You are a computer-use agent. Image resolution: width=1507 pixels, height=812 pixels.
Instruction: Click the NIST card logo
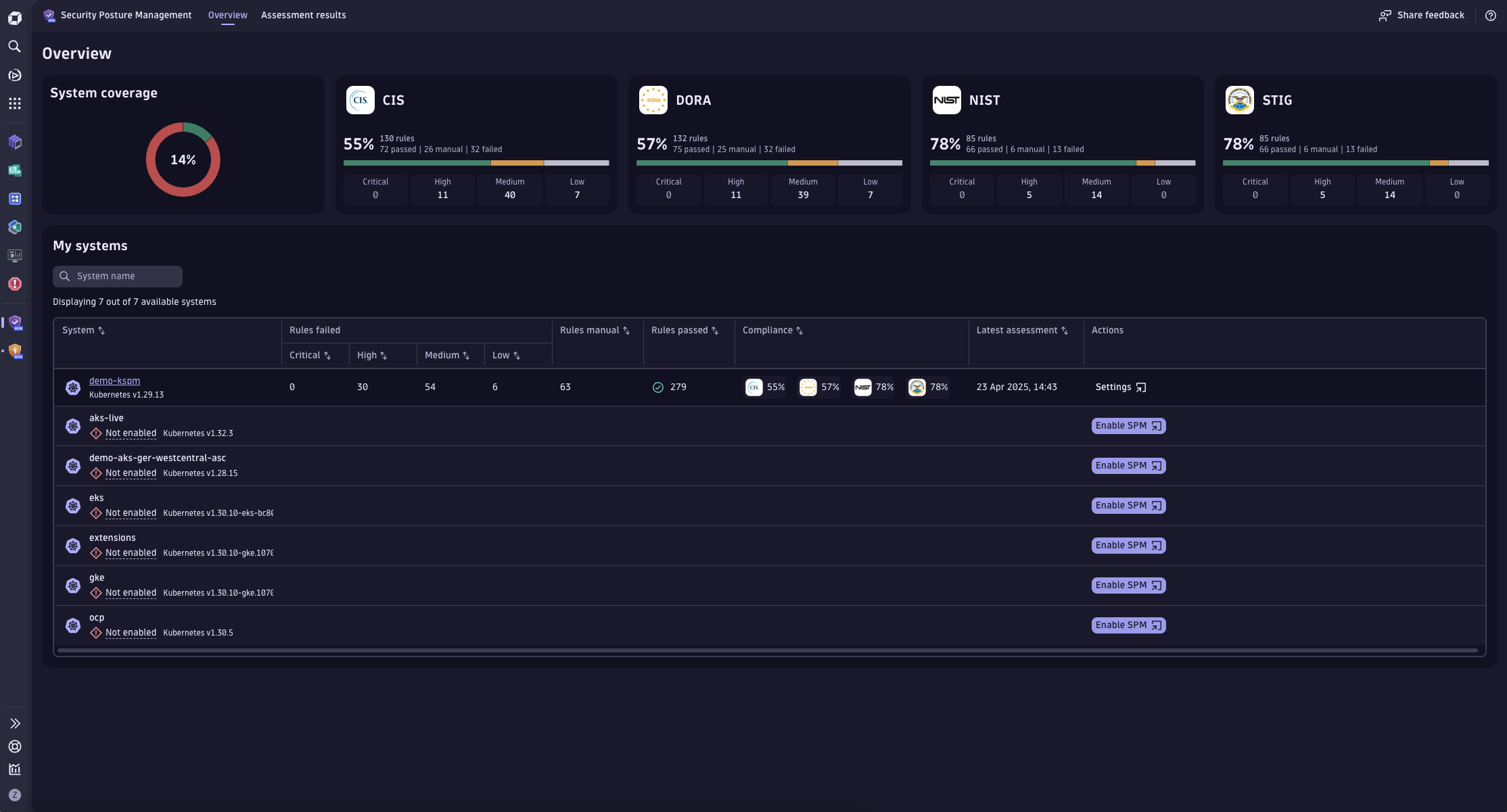pyautogui.click(x=947, y=100)
